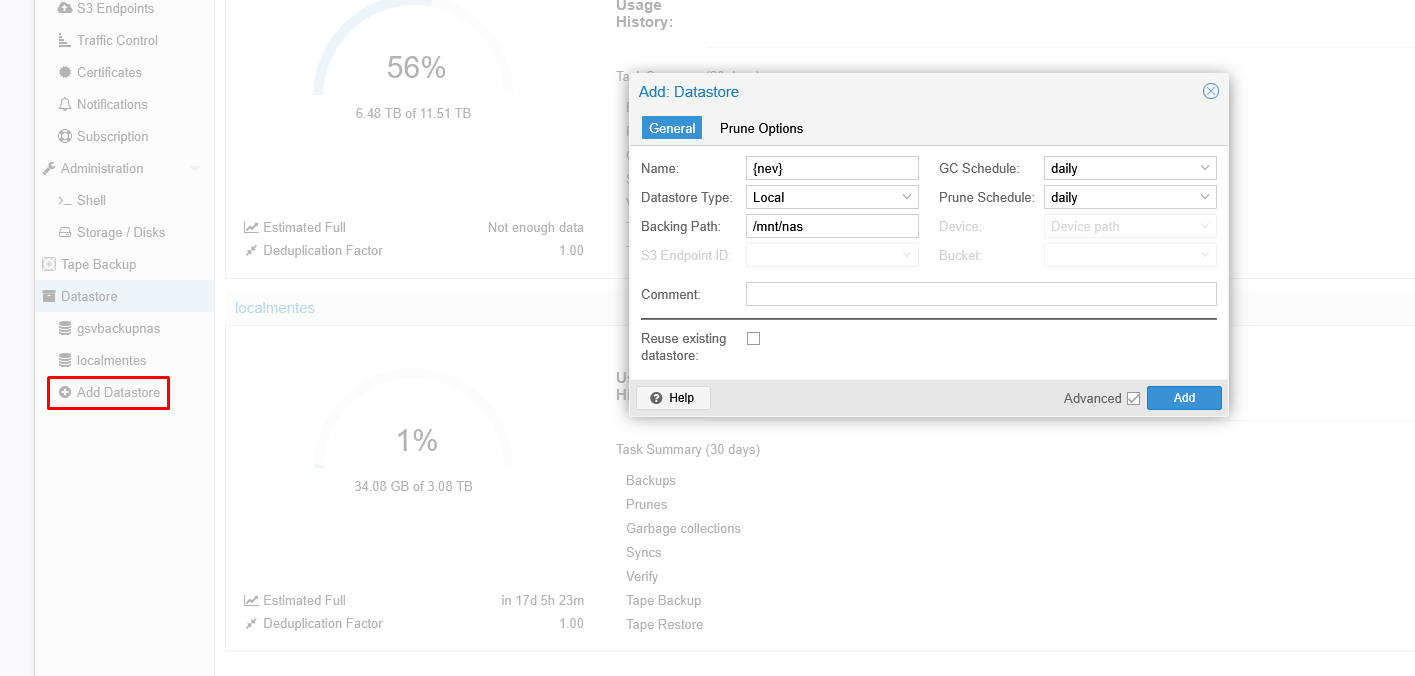This screenshot has height=676, width=1415.
Task: Click the Certificates gear icon in sidebar
Action: click(65, 73)
